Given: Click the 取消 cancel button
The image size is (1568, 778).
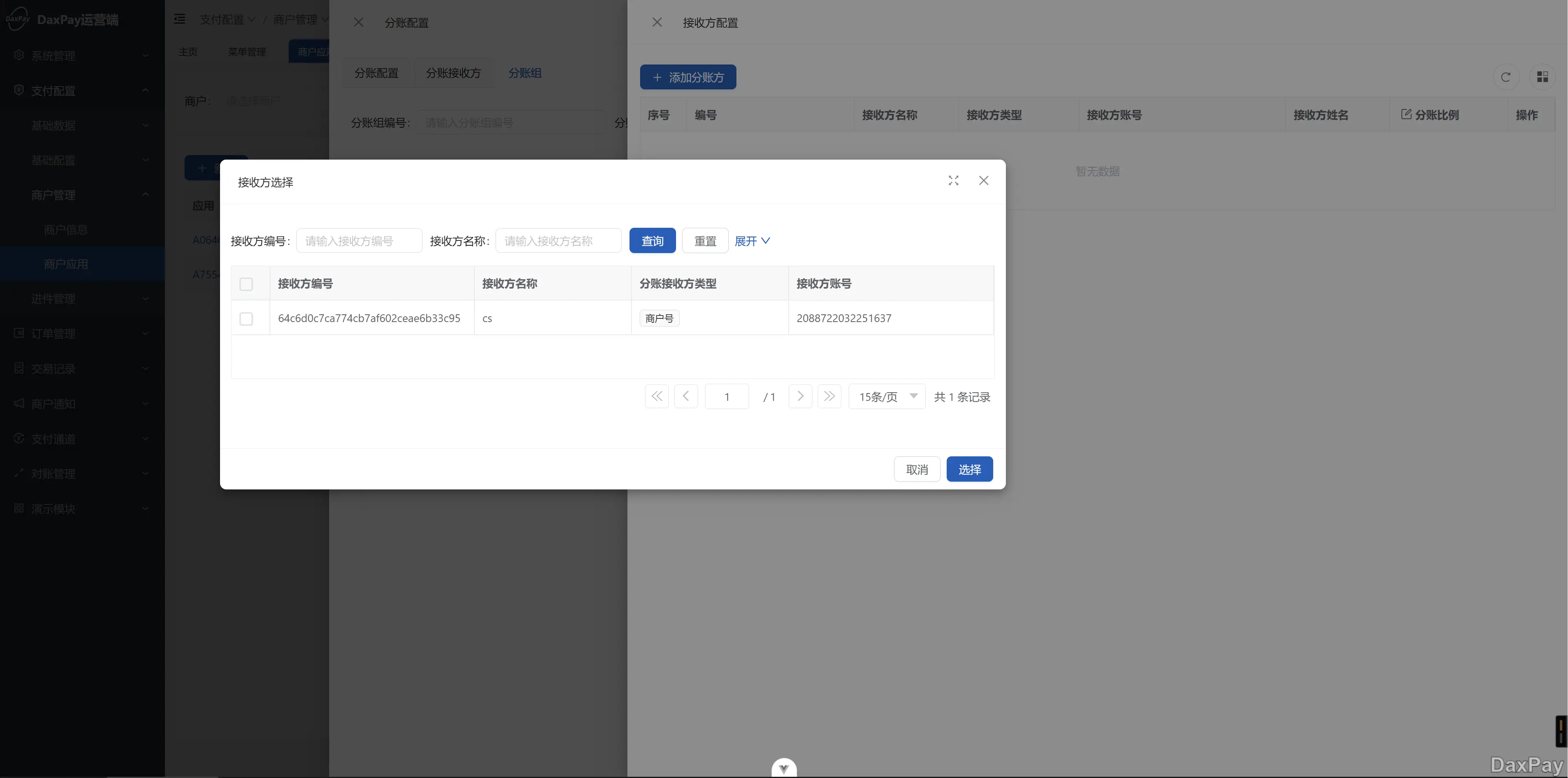Looking at the screenshot, I should 917,469.
